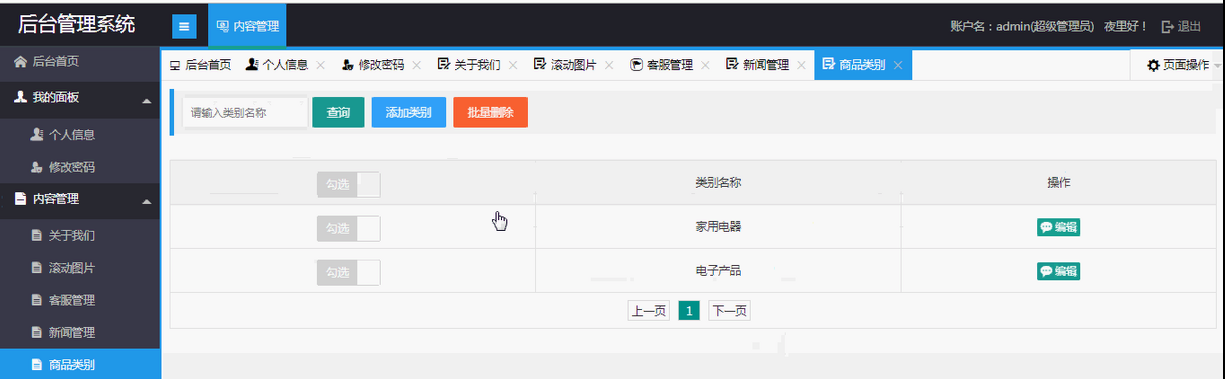Open 新闻管理 in the sidebar
Image resolution: width=1225 pixels, height=379 pixels.
click(x=80, y=332)
